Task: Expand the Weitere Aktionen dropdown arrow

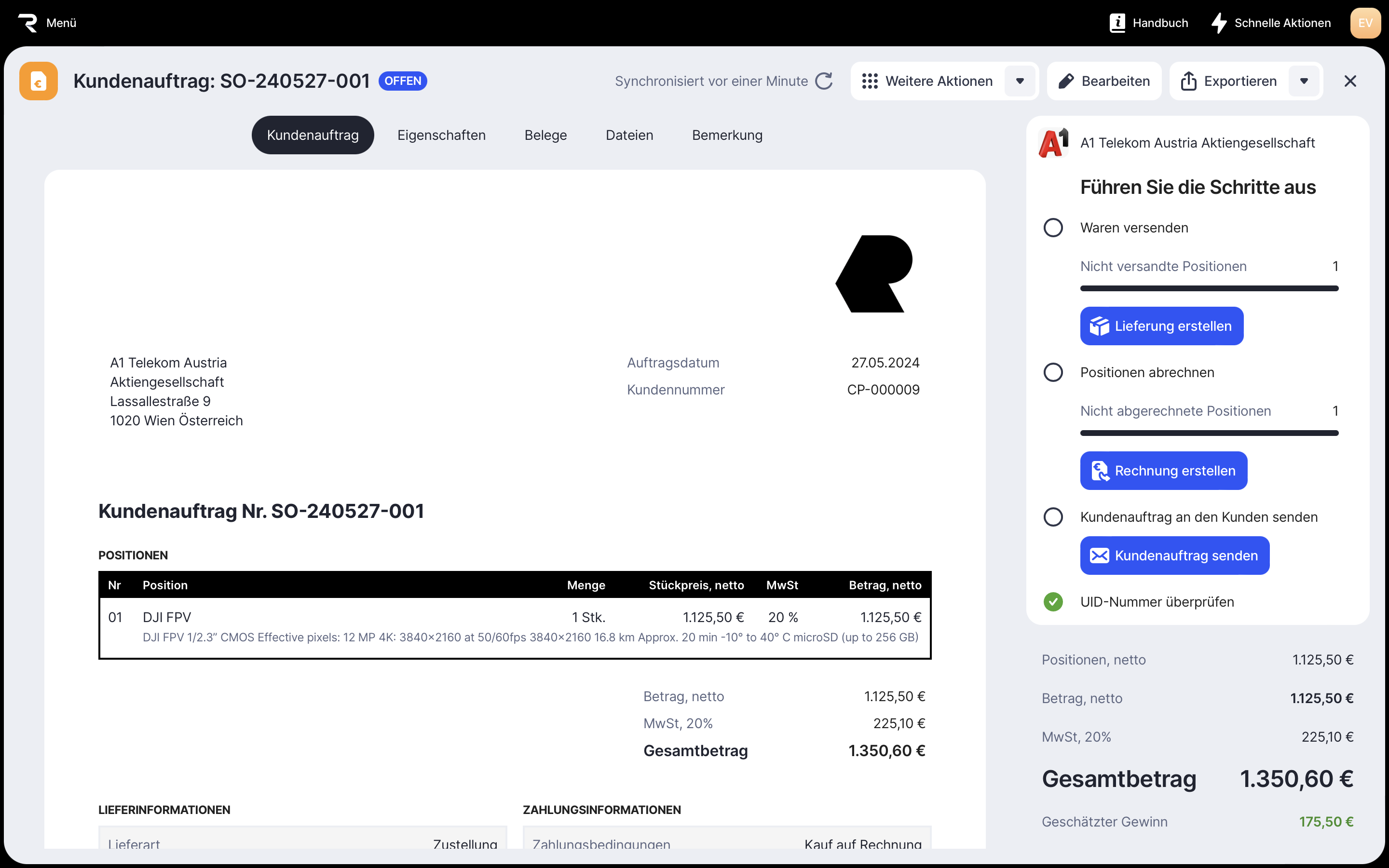Action: (1020, 81)
